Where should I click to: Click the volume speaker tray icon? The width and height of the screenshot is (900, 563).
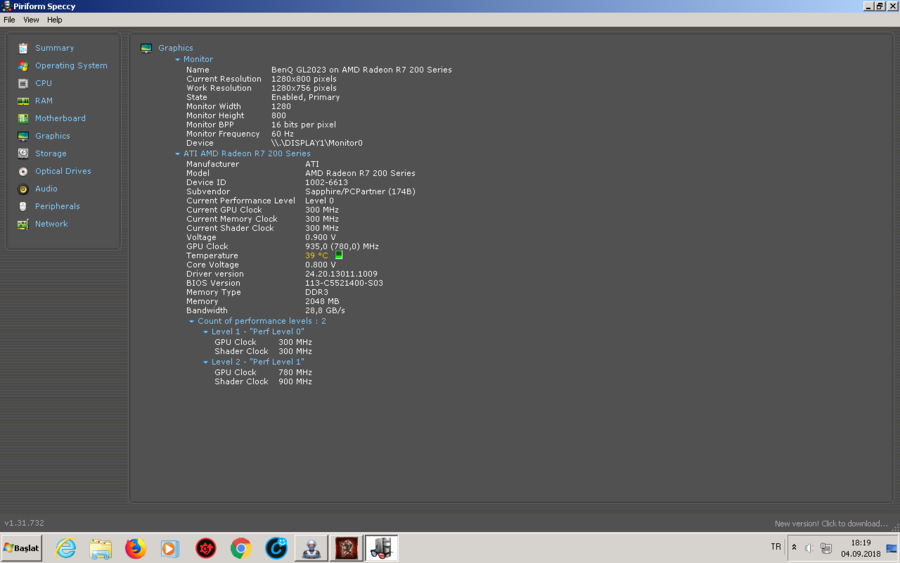click(x=809, y=548)
